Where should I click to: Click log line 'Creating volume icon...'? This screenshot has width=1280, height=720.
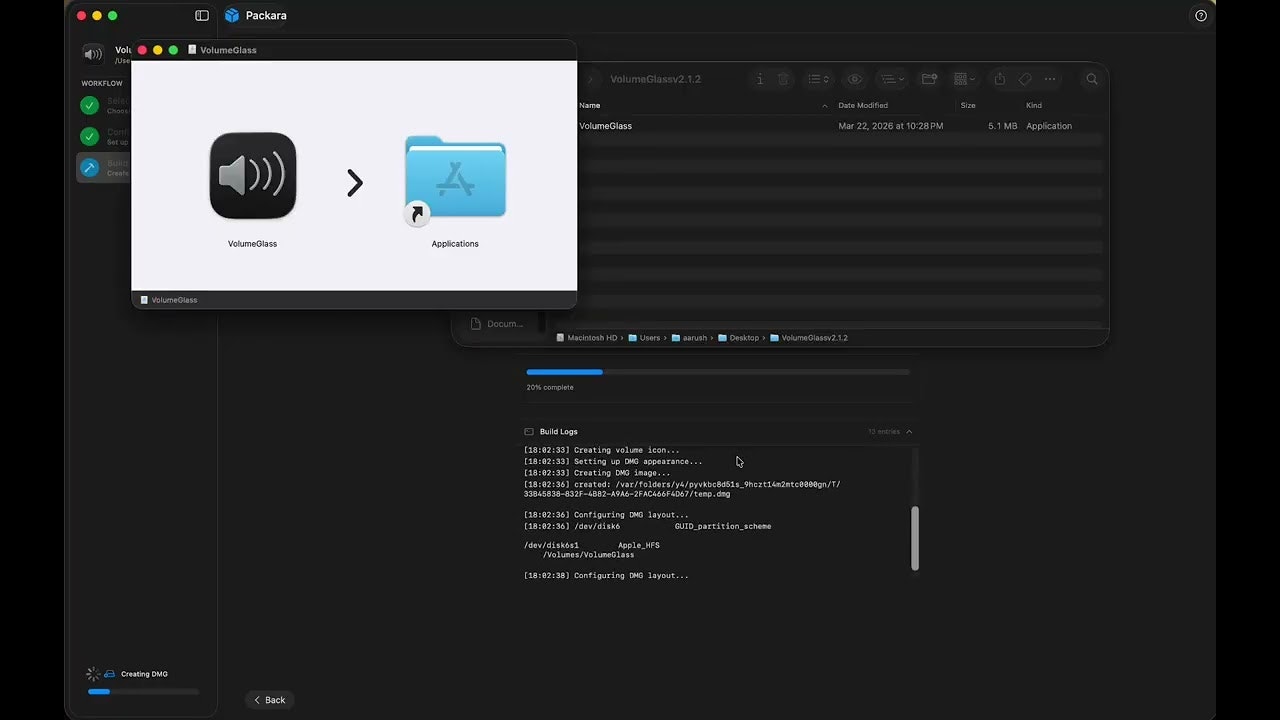click(602, 450)
